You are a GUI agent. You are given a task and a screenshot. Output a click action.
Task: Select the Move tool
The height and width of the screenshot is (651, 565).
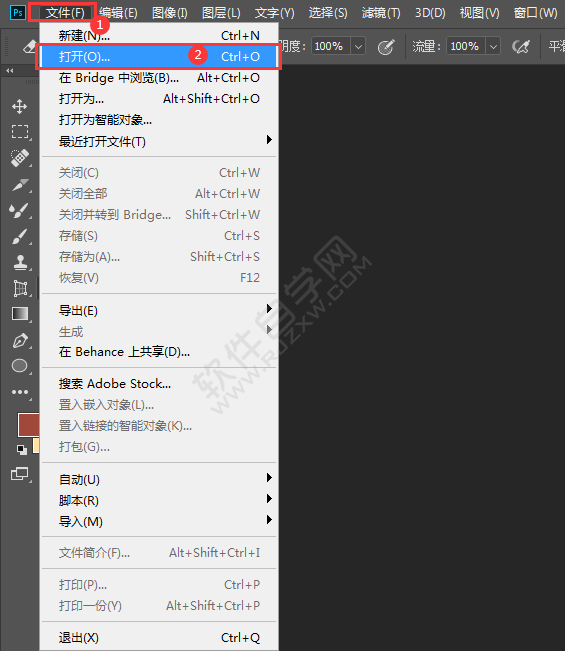[20, 107]
